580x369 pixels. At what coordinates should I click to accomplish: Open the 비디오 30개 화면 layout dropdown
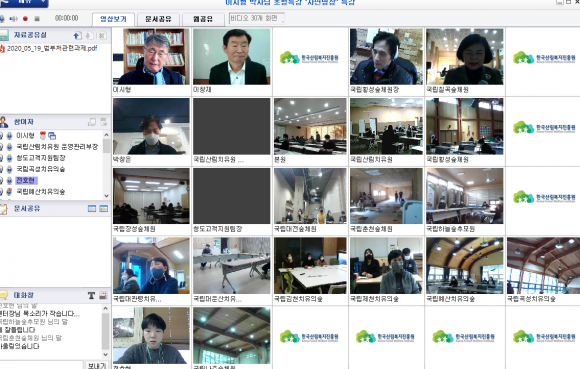[x=257, y=18]
